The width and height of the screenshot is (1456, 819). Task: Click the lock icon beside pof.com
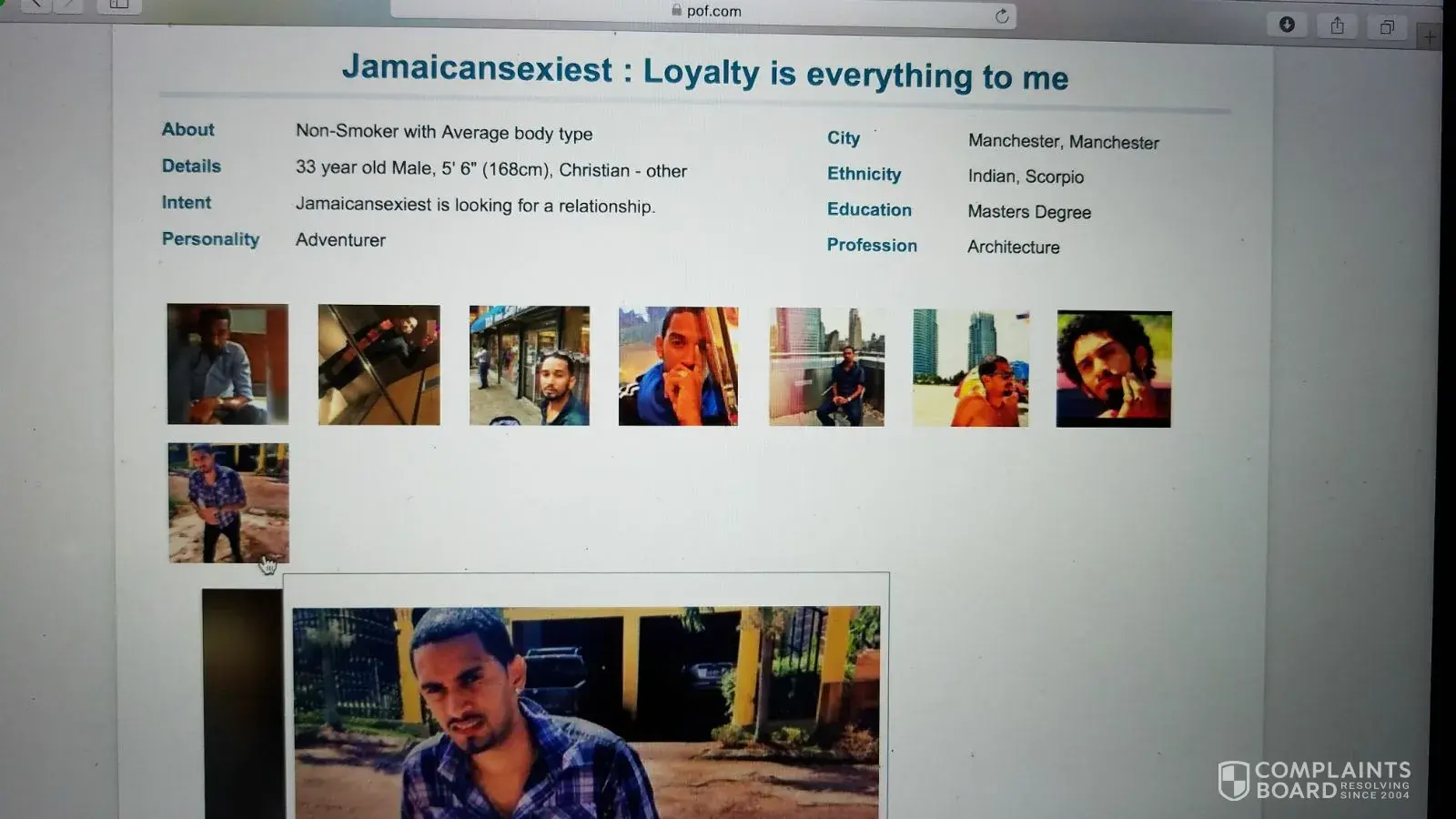tap(676, 10)
